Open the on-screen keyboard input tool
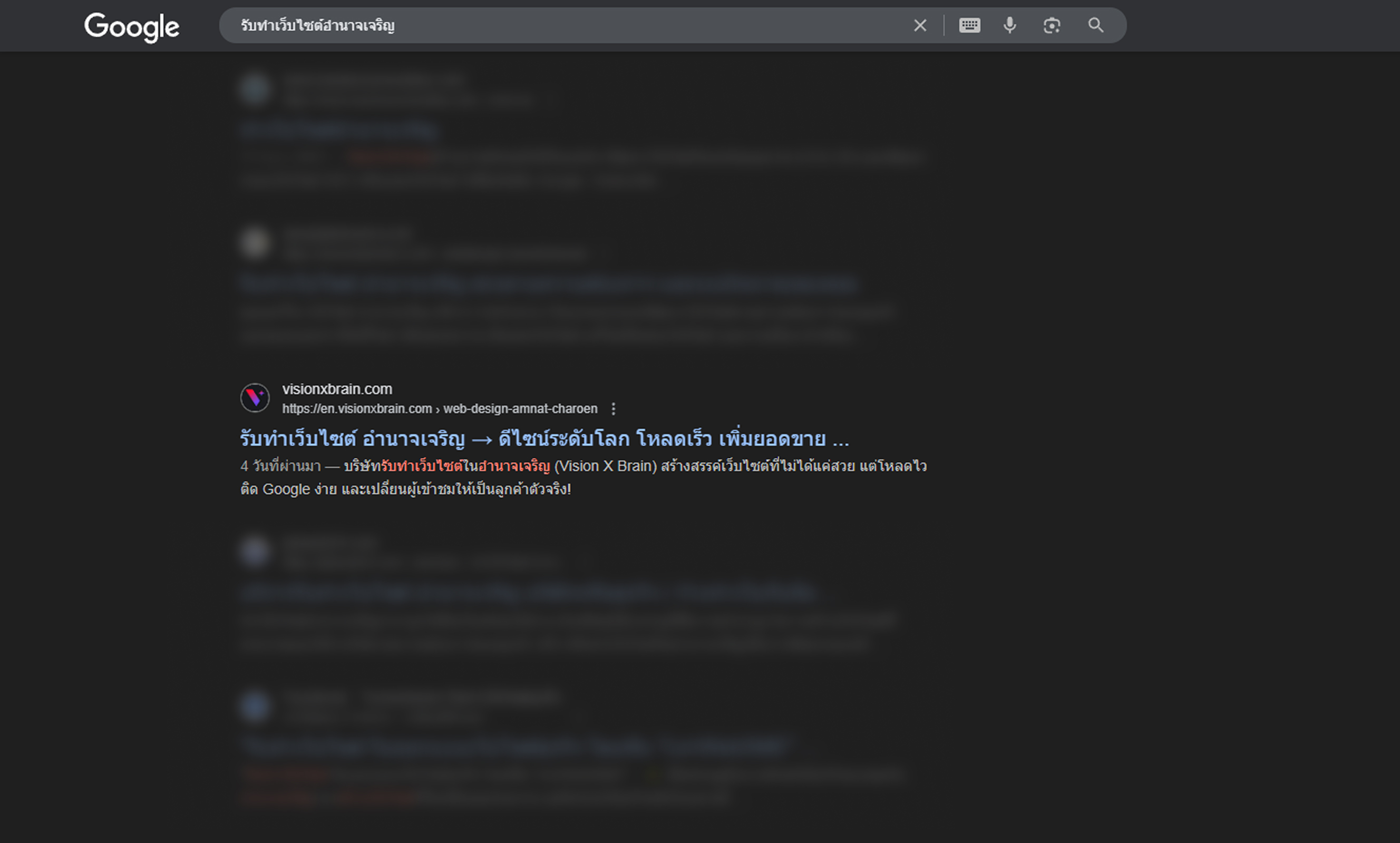This screenshot has width=1400, height=843. 969,26
